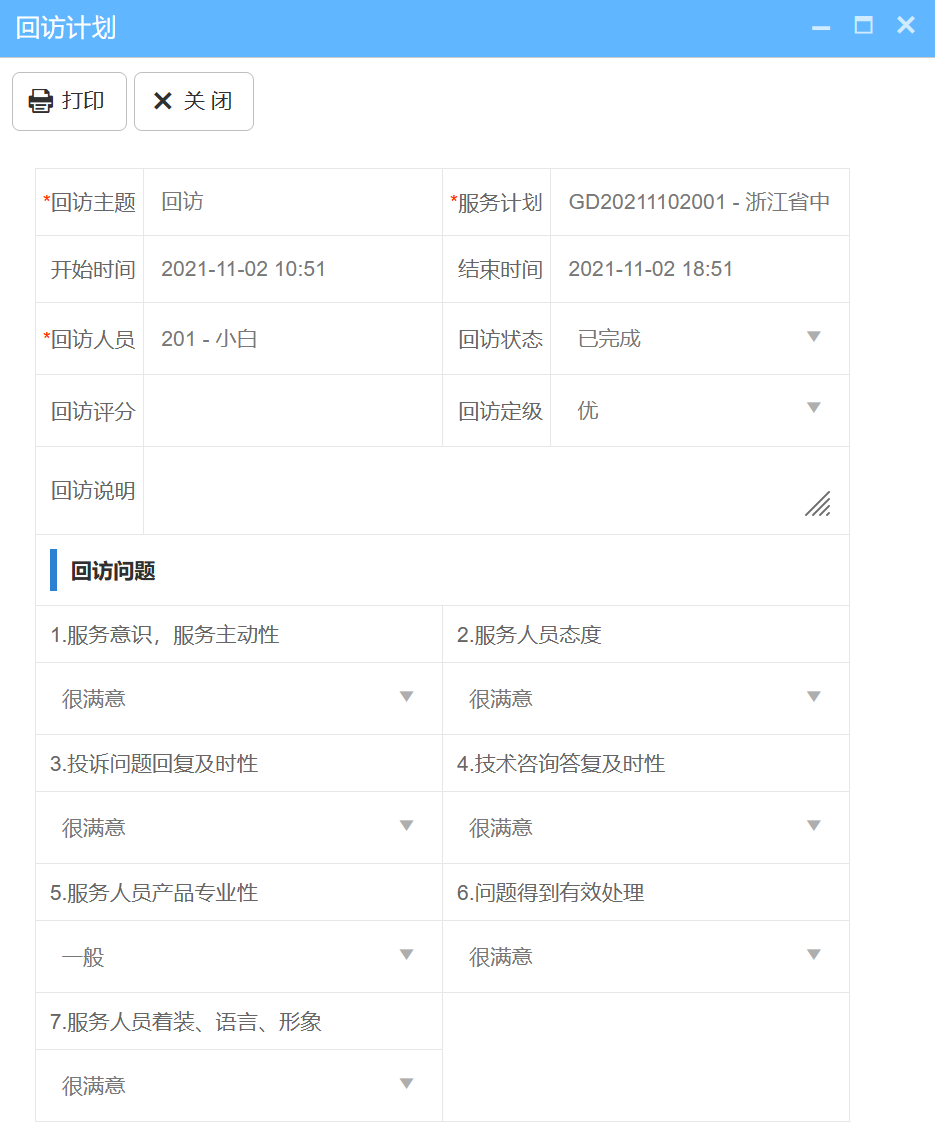Click inside the 回访评分 input field
The width and height of the screenshot is (935, 1140).
290,410
